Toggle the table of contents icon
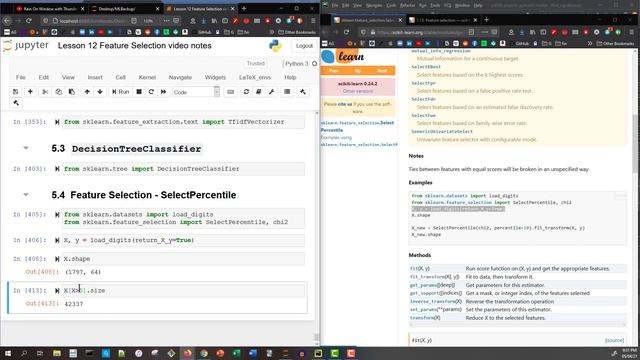640x360 pixels. [287, 92]
